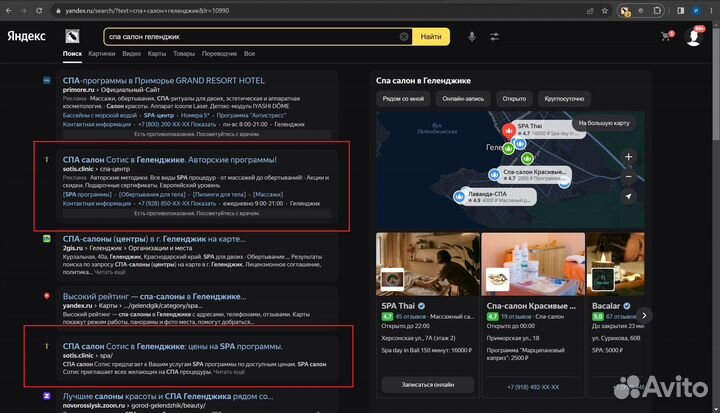Screen dimensions: 720x413
Task: Zoom in on the map
Action: [x=628, y=157]
